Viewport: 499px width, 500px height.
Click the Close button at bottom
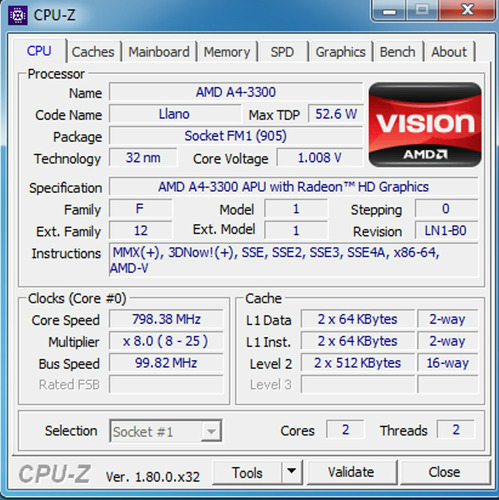pos(445,472)
